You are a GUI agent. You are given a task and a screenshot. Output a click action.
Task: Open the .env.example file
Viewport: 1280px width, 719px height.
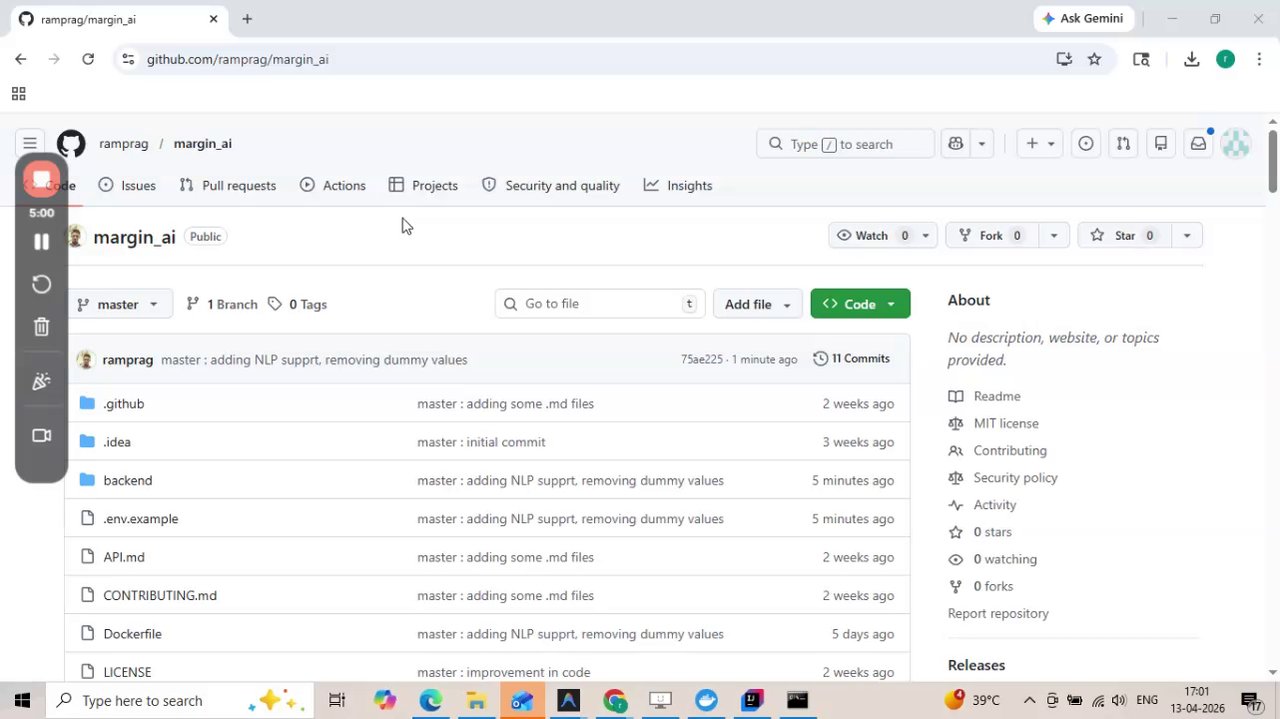141,519
